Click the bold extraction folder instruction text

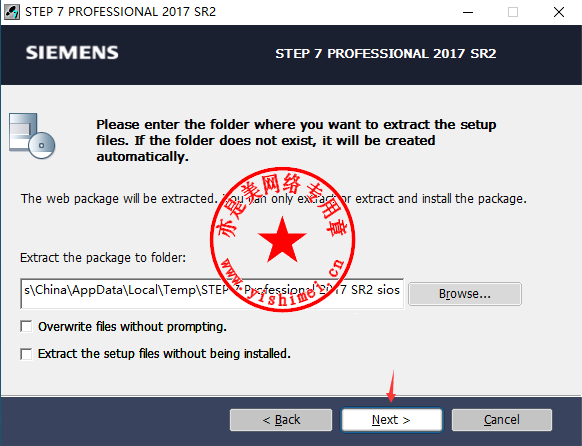[x=296, y=141]
